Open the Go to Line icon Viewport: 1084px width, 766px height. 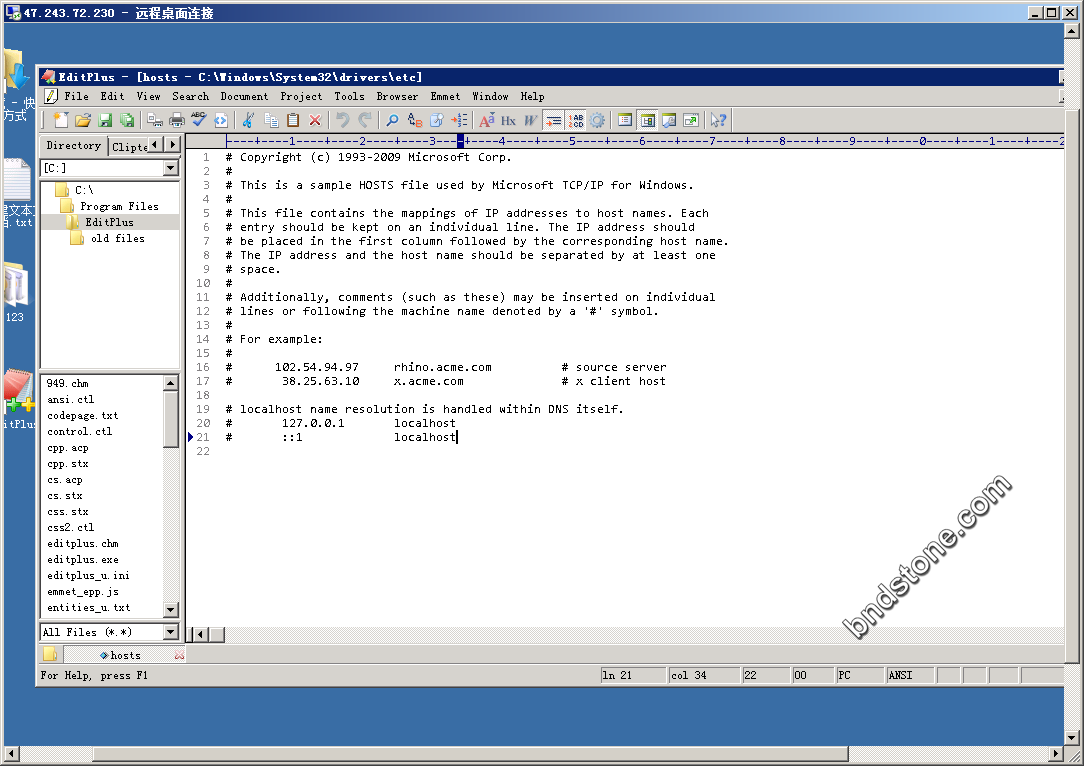tap(459, 120)
